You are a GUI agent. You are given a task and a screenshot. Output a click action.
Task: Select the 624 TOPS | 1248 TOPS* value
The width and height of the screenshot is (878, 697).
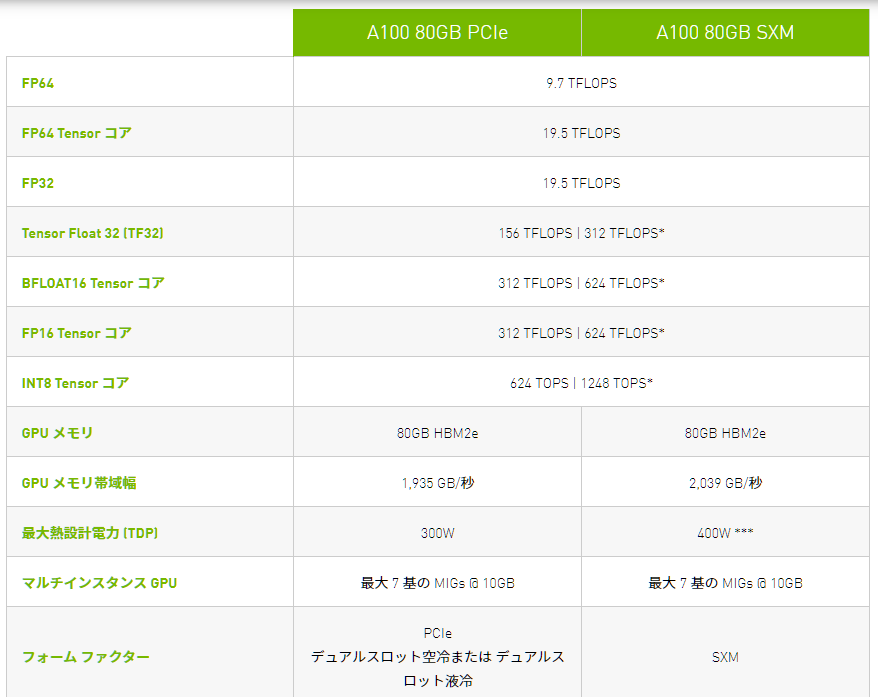coord(581,383)
